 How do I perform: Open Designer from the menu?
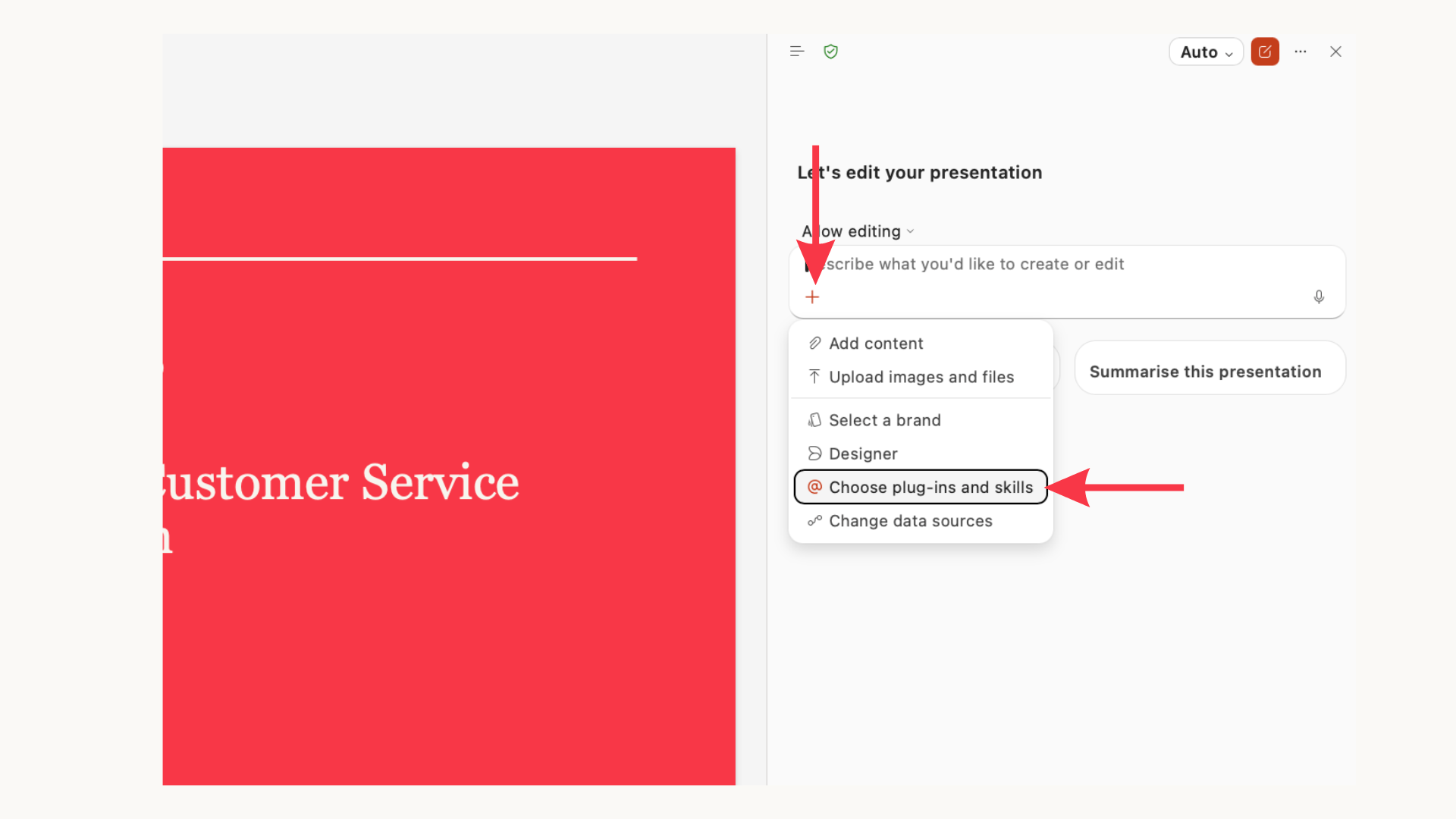[921, 453]
